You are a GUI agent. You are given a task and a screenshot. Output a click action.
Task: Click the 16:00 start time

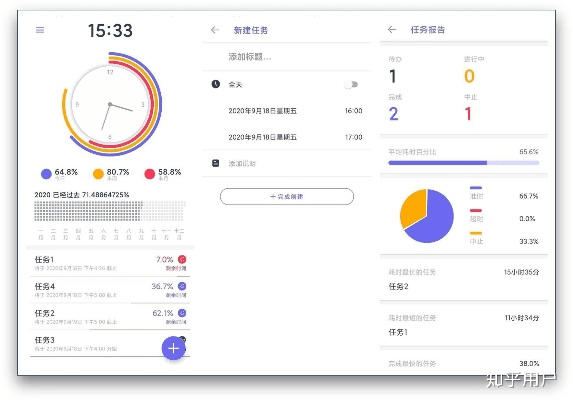point(353,111)
